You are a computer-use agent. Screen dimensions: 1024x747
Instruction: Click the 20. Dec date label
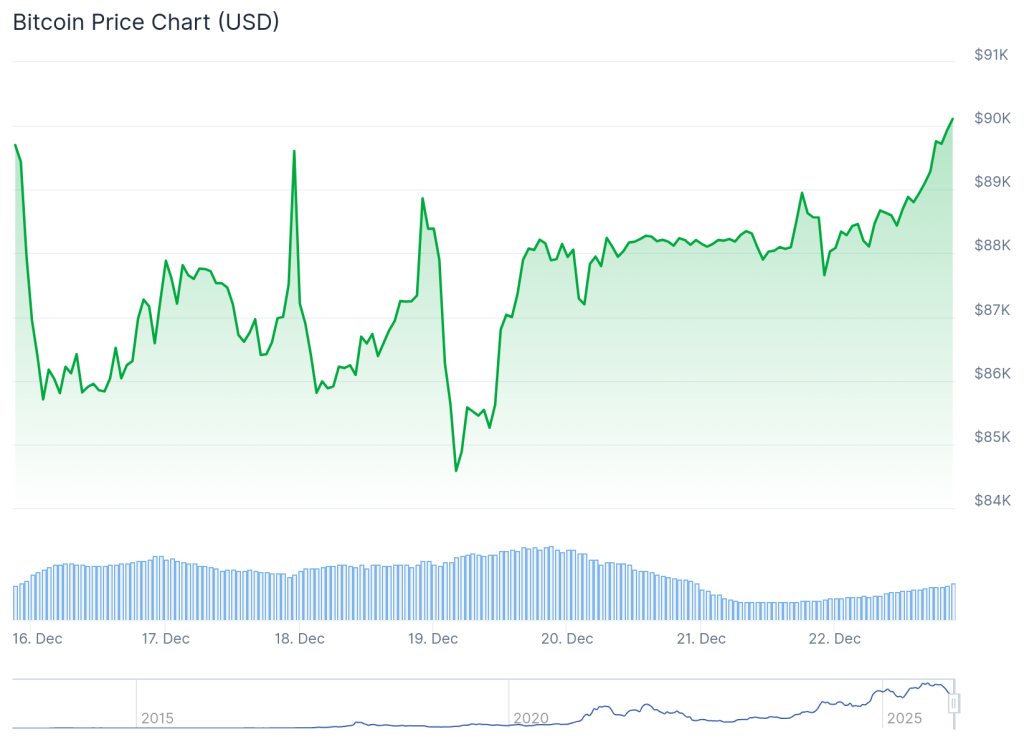(x=567, y=639)
